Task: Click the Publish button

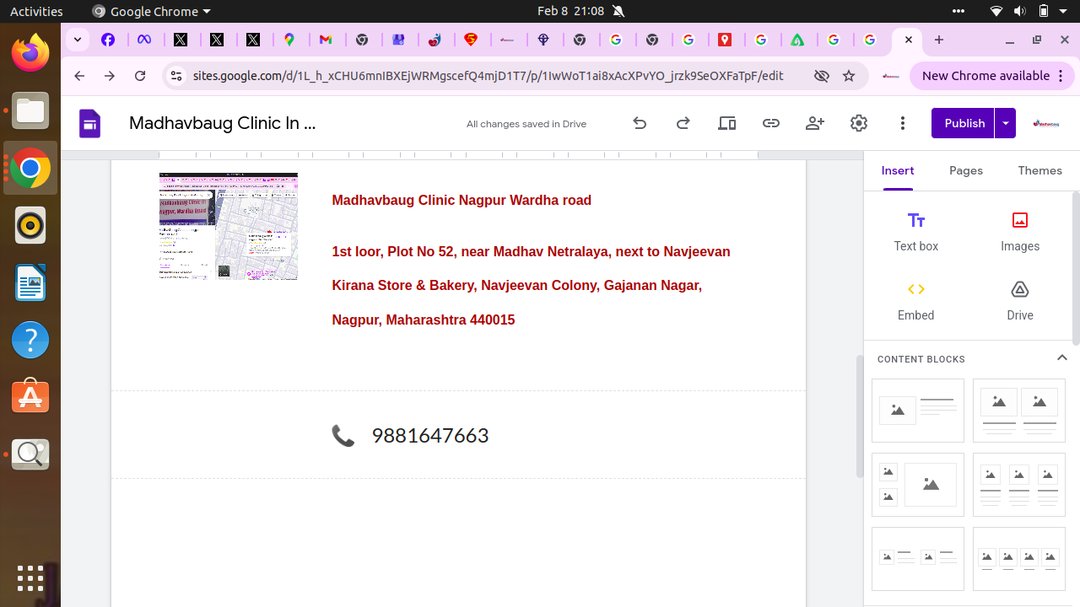Action: (x=964, y=123)
